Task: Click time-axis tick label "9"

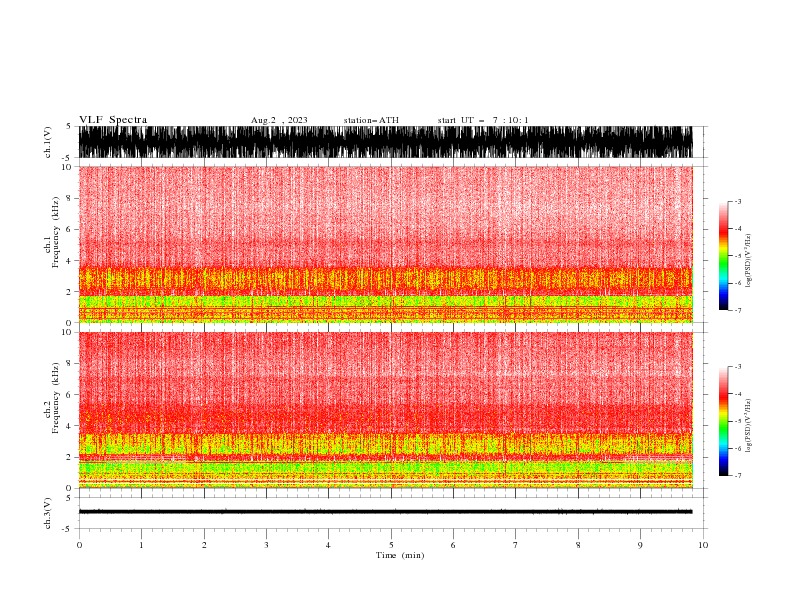Action: coord(640,545)
